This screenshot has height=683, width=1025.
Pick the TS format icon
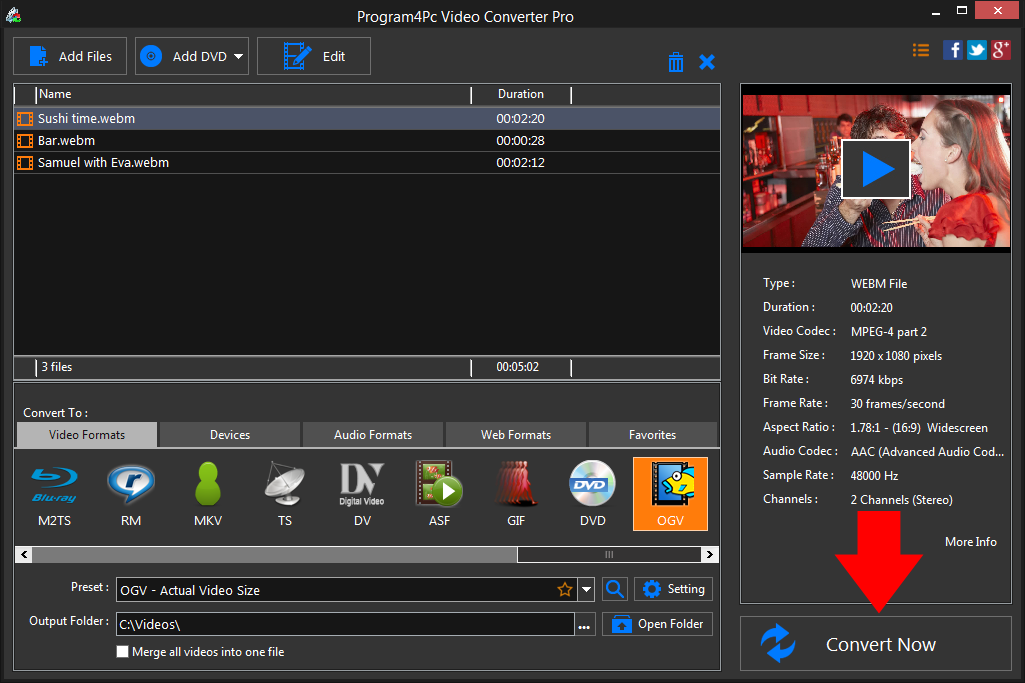coord(285,493)
